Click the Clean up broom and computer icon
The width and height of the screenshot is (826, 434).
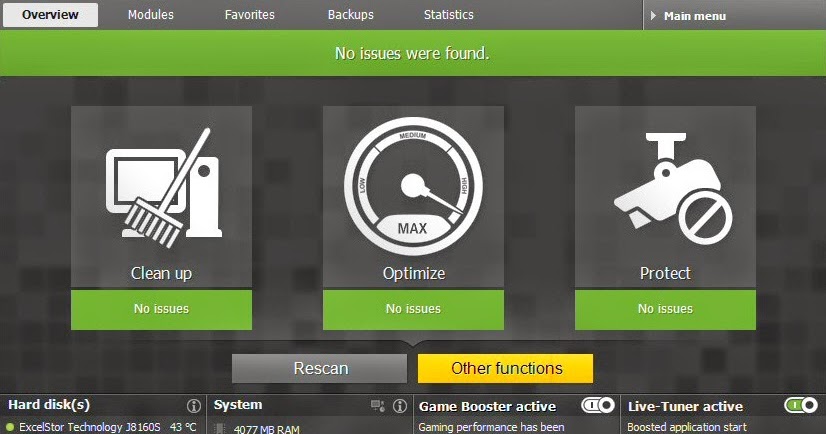163,188
